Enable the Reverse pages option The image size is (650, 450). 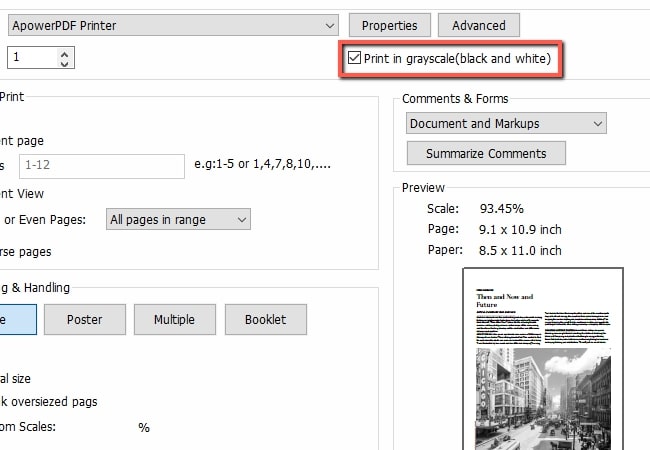coord(25,251)
